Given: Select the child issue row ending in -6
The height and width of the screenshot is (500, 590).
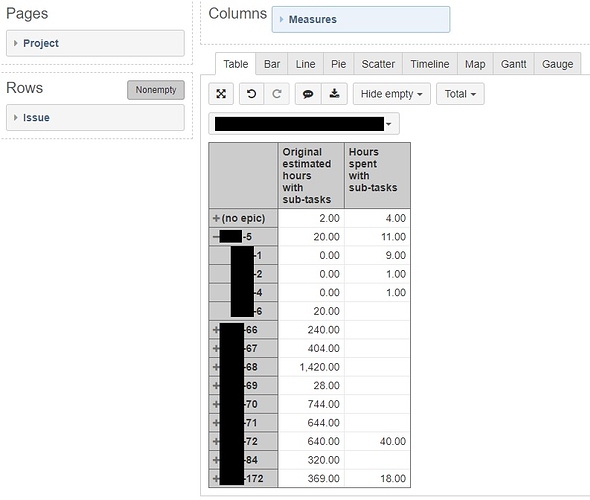Looking at the screenshot, I should point(243,311).
